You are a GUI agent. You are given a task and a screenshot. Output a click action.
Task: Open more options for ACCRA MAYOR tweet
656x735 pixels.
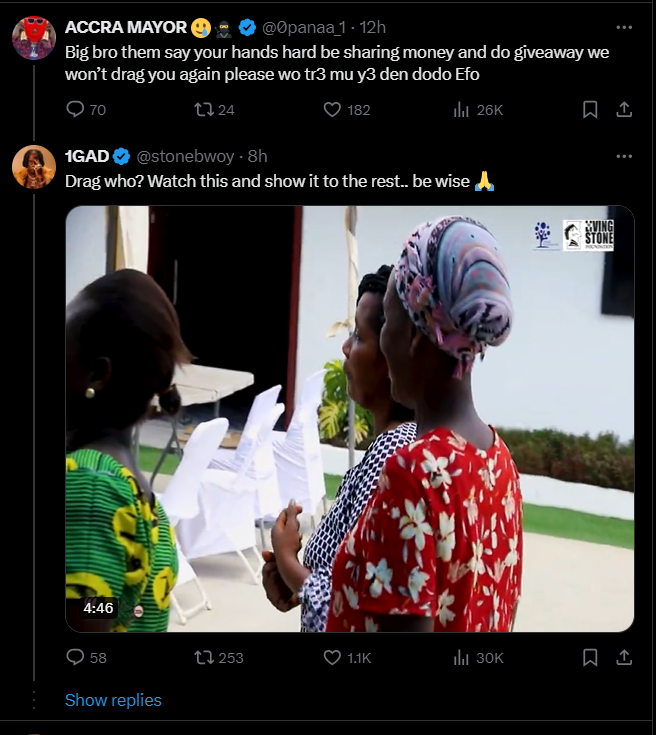coord(624,27)
